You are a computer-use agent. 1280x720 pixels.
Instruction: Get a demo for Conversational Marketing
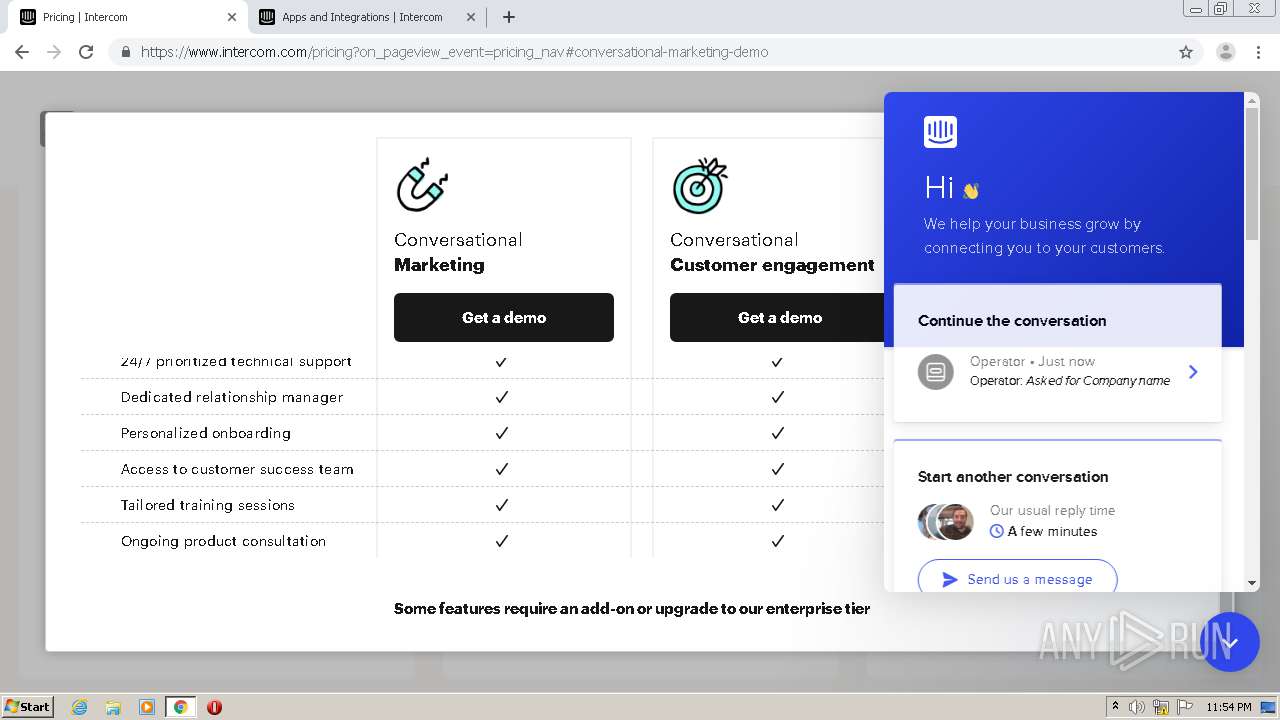504,317
